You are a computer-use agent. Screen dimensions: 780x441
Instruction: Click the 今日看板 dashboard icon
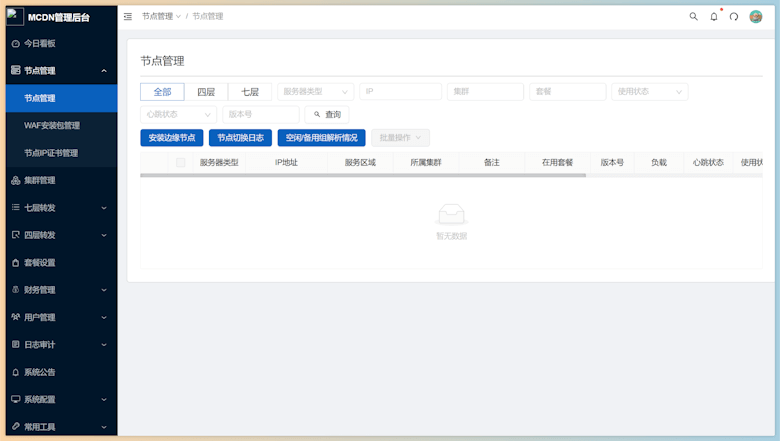(15, 44)
